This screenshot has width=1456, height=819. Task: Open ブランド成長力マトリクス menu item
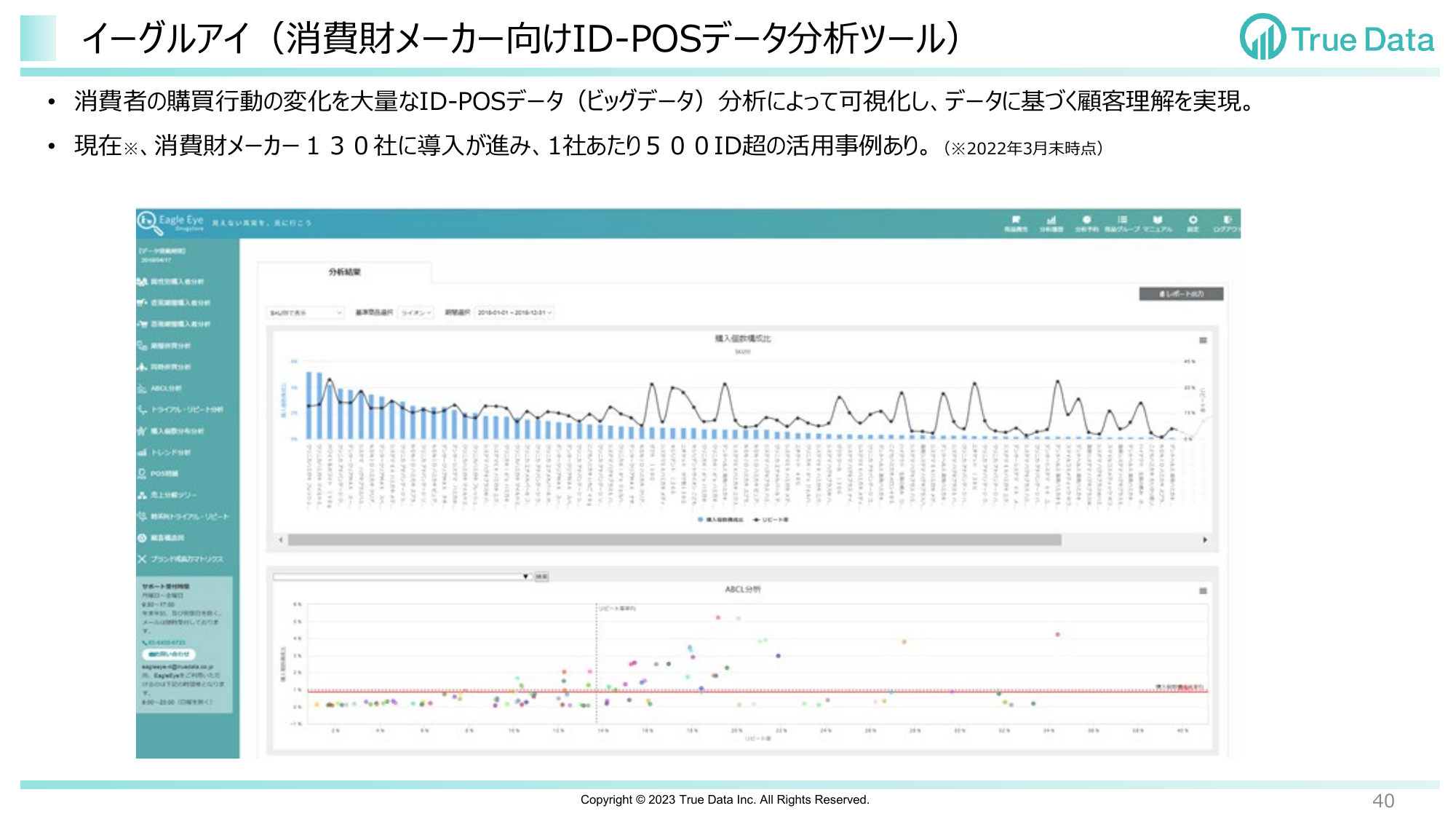[x=187, y=559]
